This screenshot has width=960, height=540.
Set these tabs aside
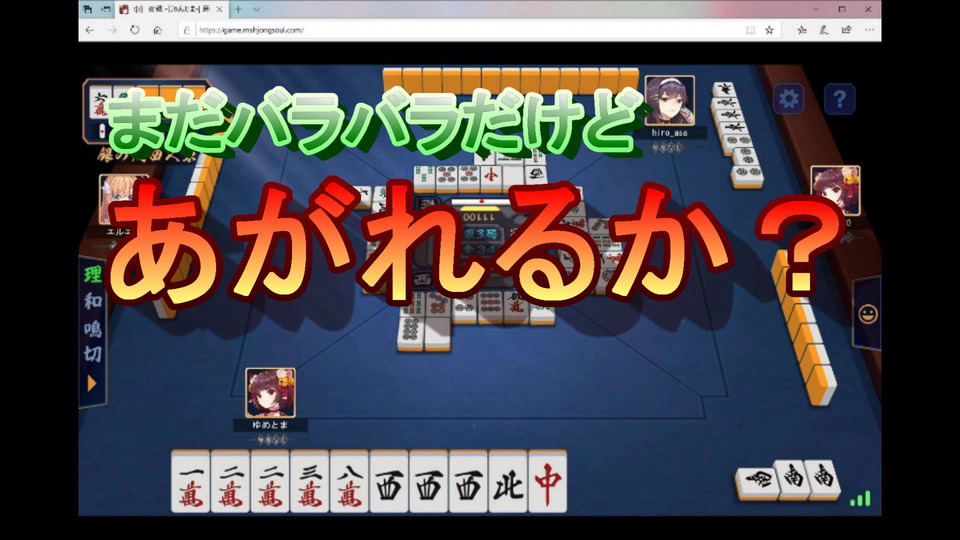click(105, 10)
